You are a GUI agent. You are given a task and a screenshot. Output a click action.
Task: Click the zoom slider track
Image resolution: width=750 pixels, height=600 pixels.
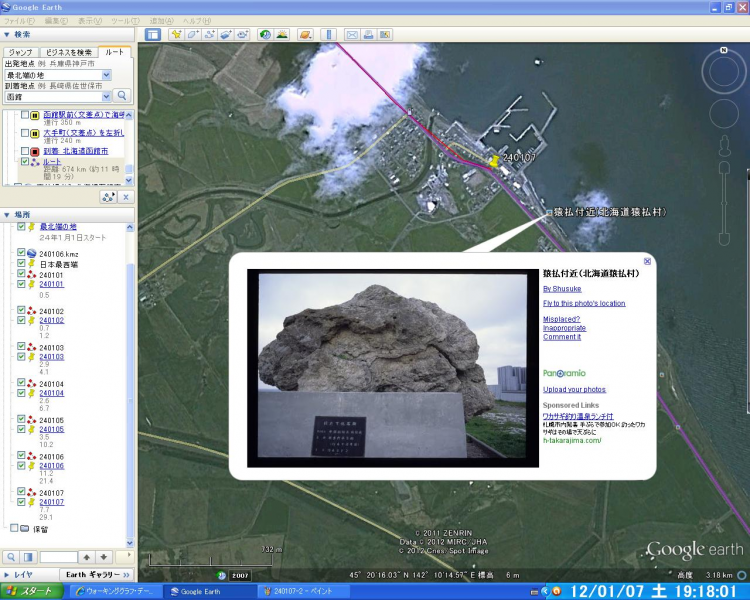click(x=724, y=202)
